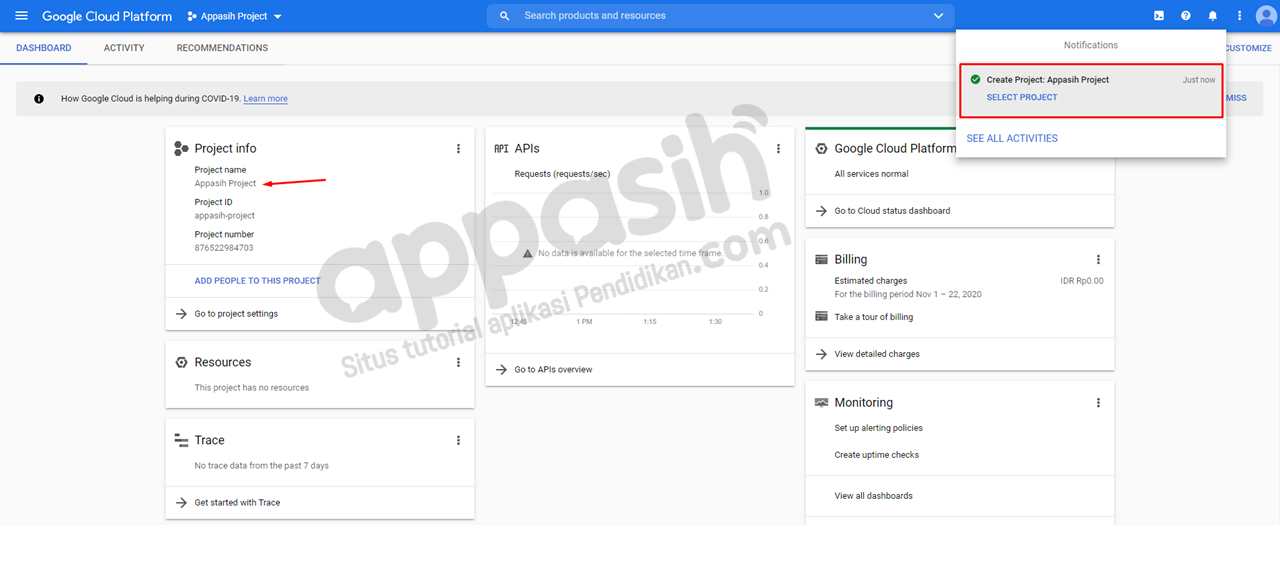
Task: Click the arrow icon beside Go to APIs overview
Action: (x=501, y=370)
